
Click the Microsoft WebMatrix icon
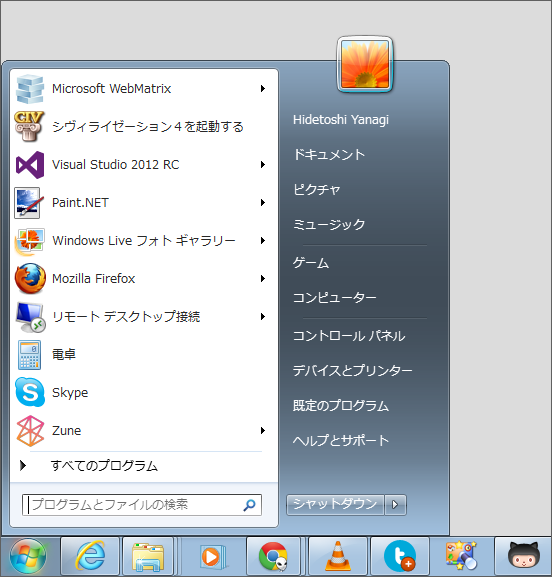[x=29, y=89]
